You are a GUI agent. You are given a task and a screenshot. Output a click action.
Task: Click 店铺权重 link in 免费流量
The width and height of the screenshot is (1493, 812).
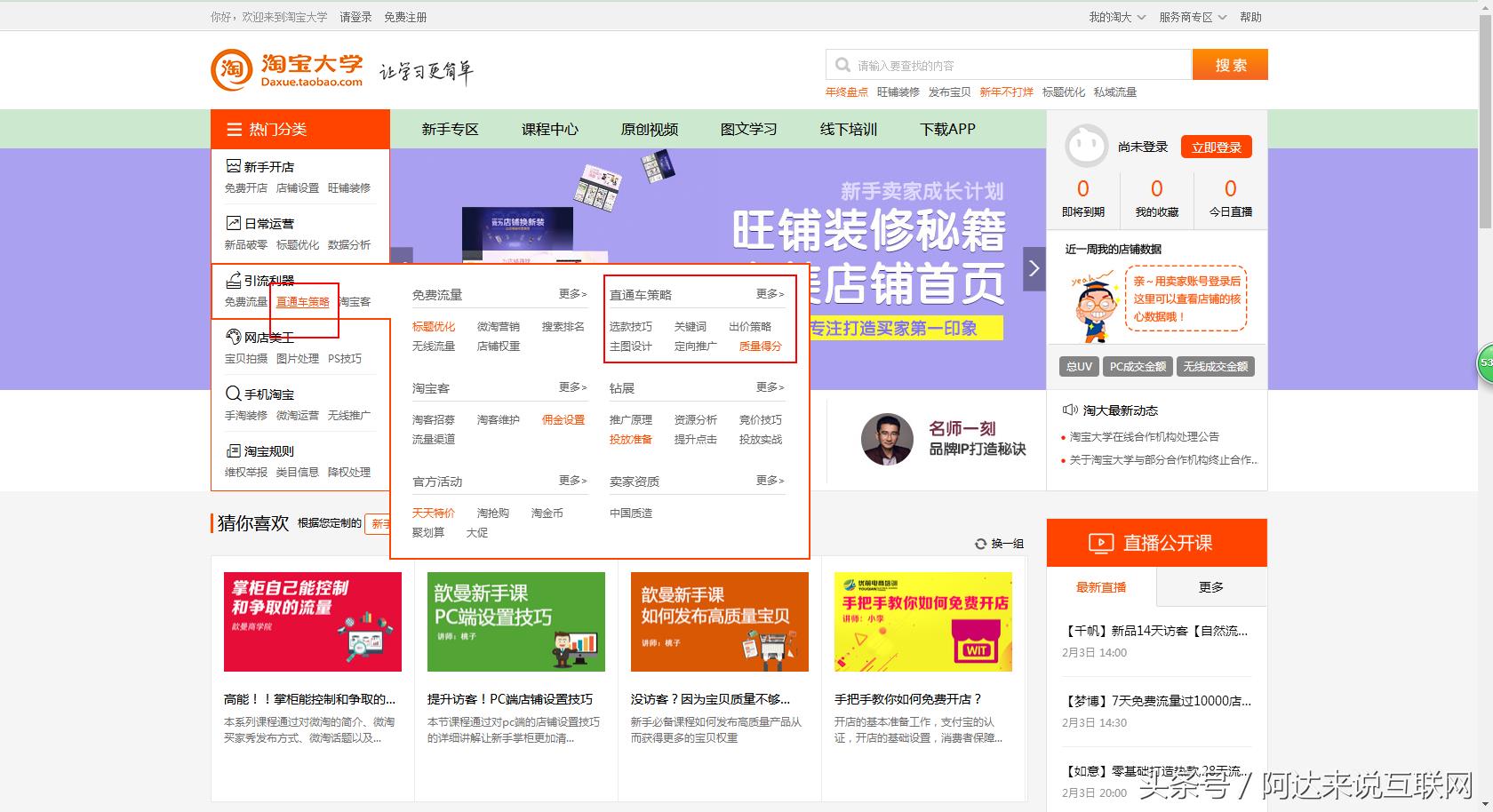[x=499, y=346]
